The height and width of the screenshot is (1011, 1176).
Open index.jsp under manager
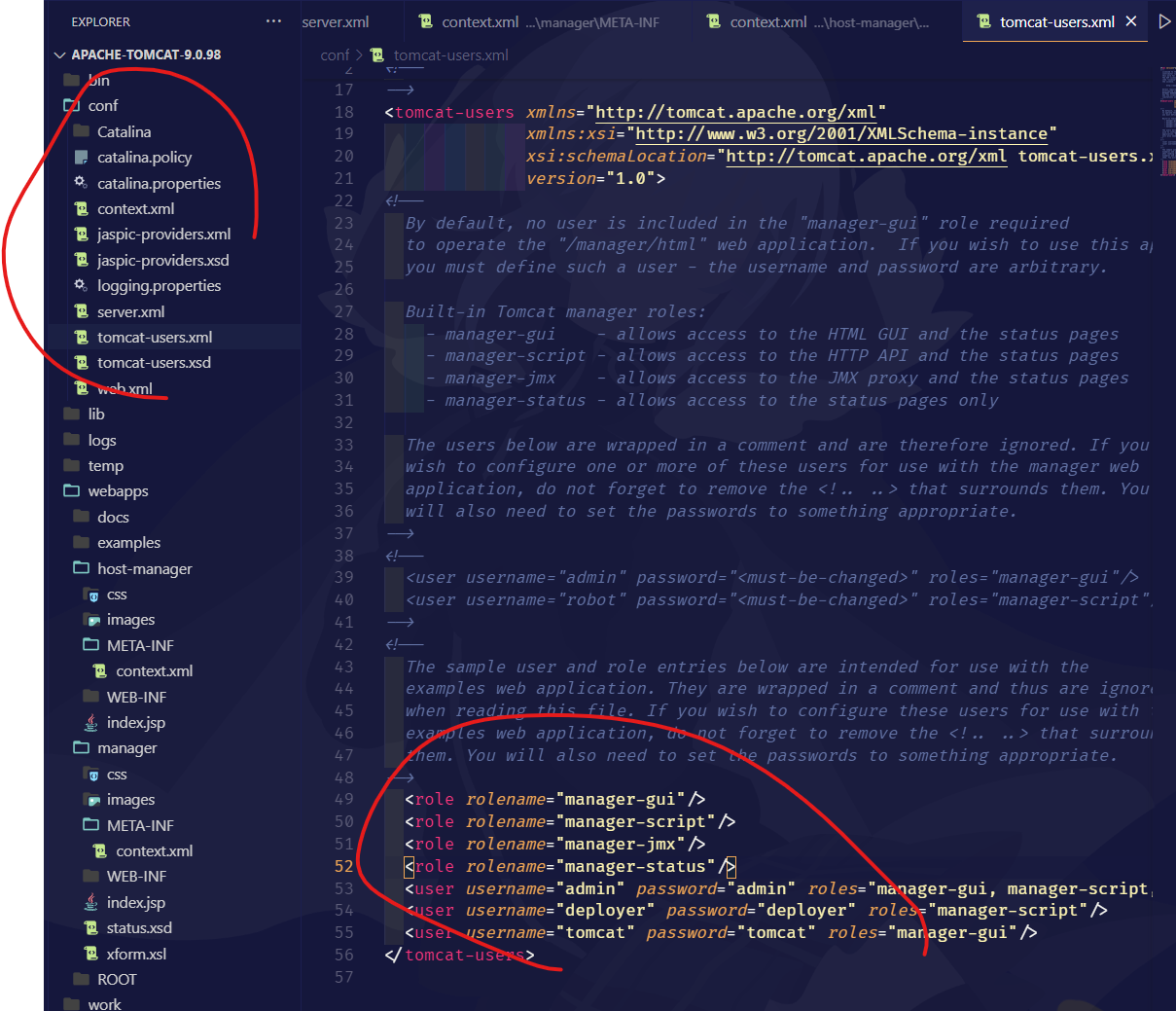click(135, 902)
